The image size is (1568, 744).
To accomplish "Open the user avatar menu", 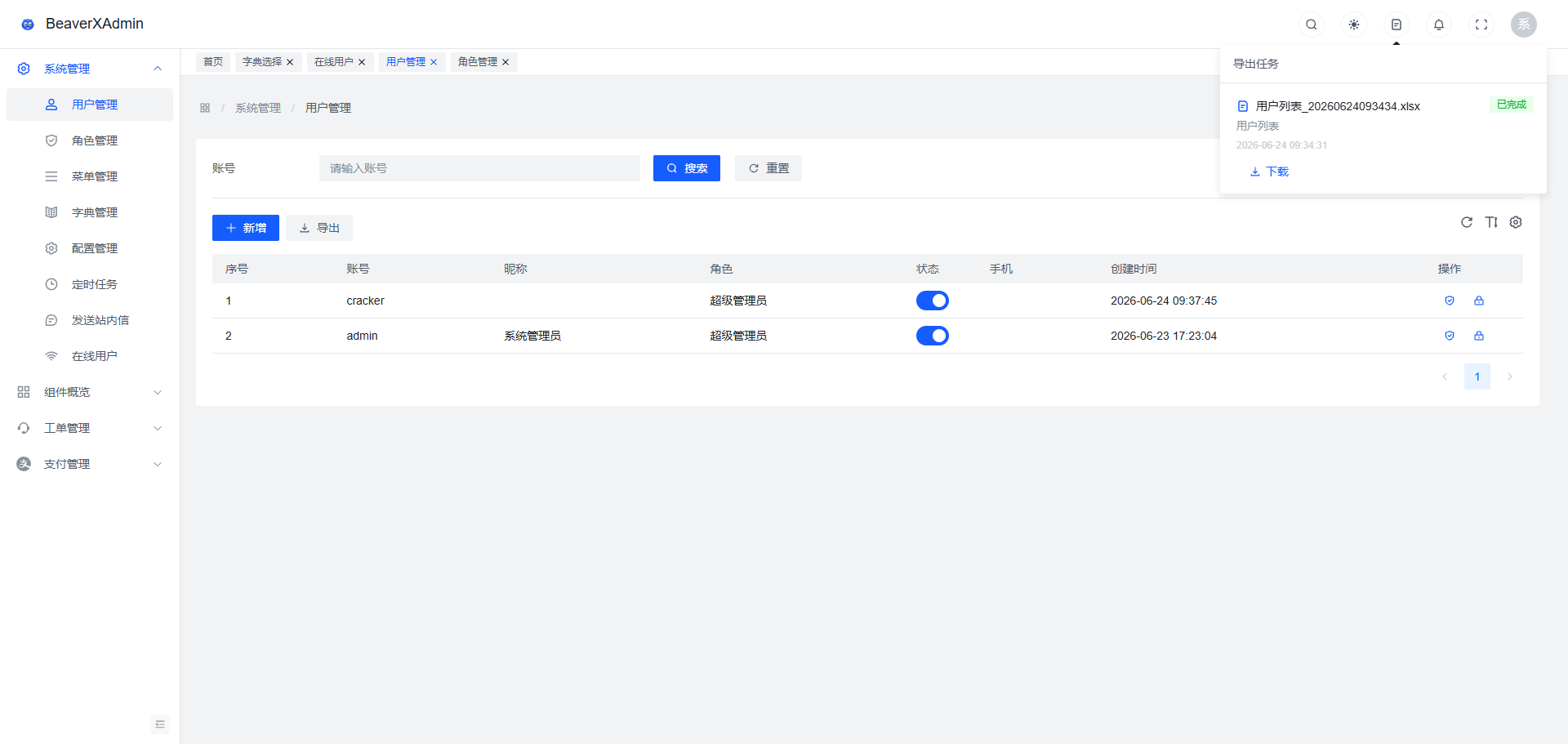I will [1524, 25].
